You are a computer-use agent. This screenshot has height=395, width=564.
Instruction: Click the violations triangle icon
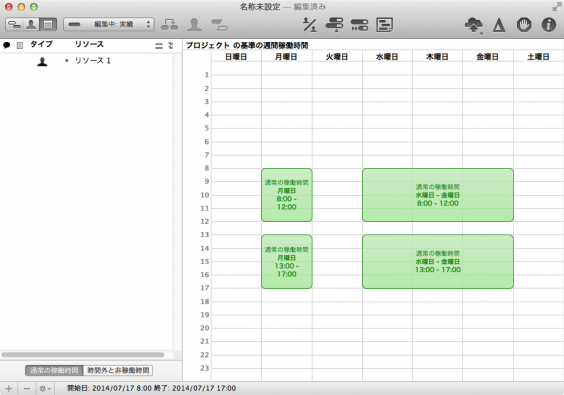point(499,25)
